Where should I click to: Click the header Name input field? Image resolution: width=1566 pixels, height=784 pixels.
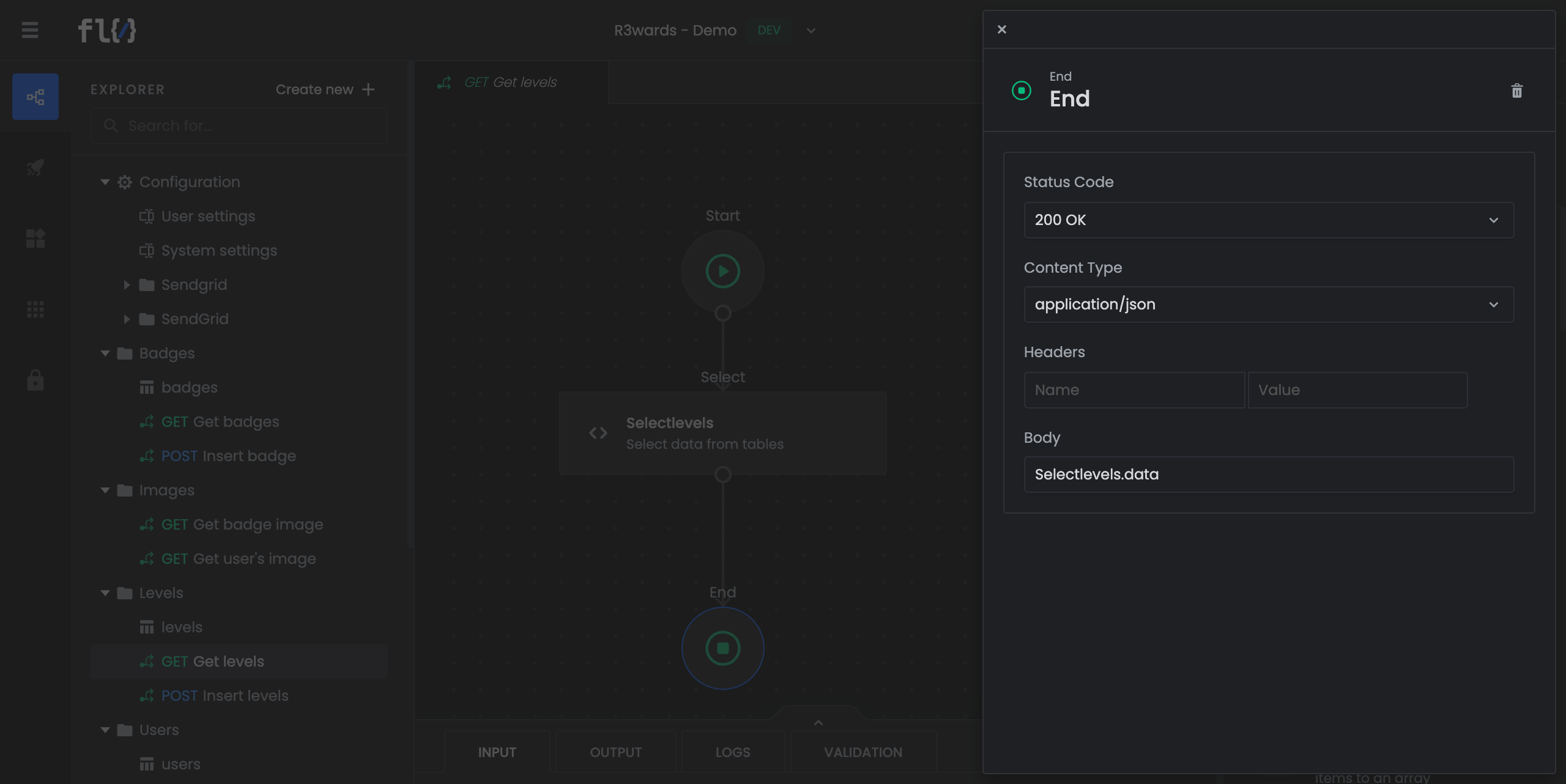pyautogui.click(x=1134, y=390)
